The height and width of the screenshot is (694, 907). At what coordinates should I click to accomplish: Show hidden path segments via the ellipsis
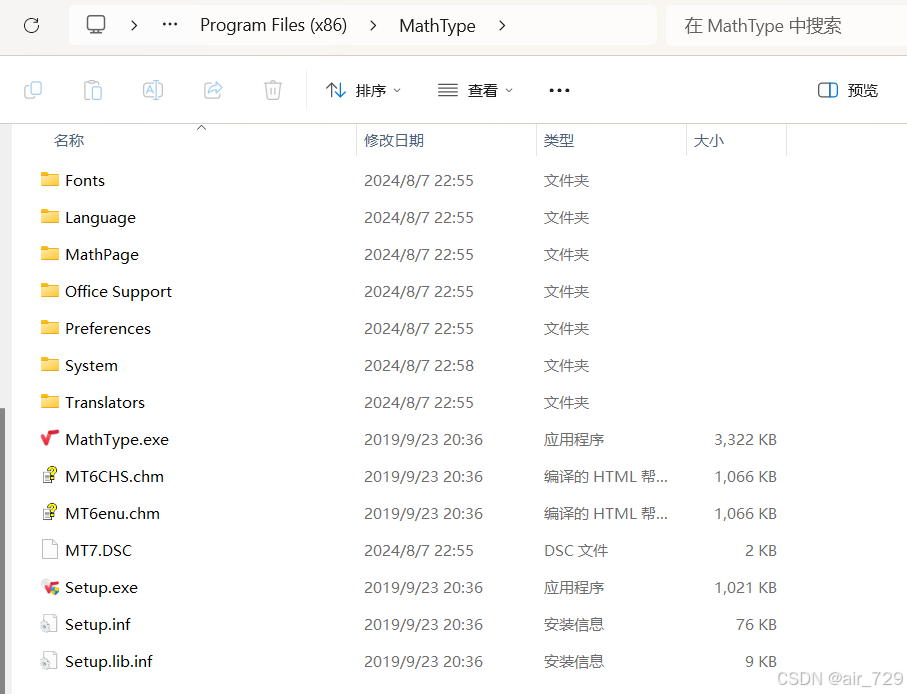170,25
